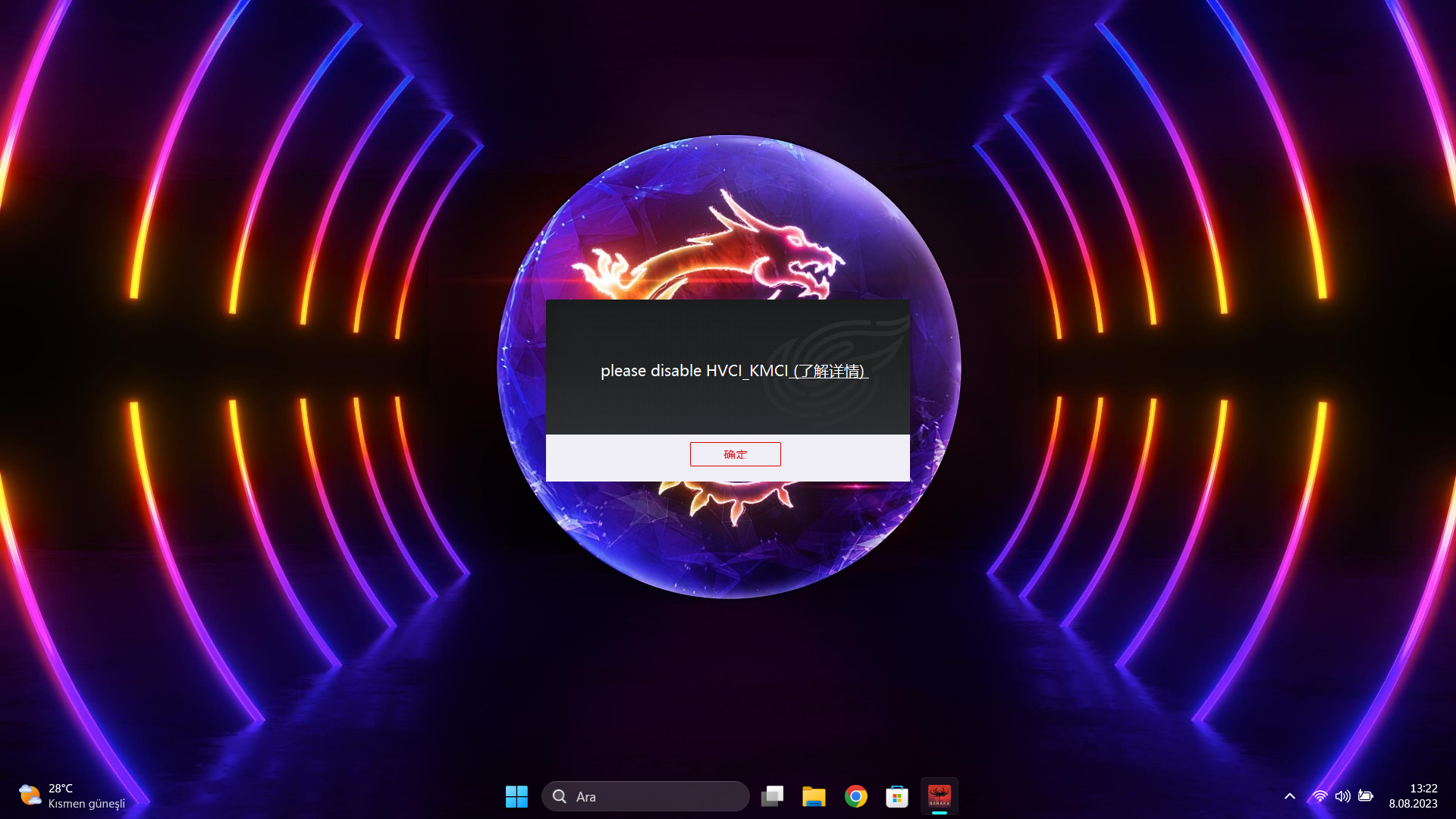
Task: Open the 了解详情 learn-more link
Action: click(830, 371)
